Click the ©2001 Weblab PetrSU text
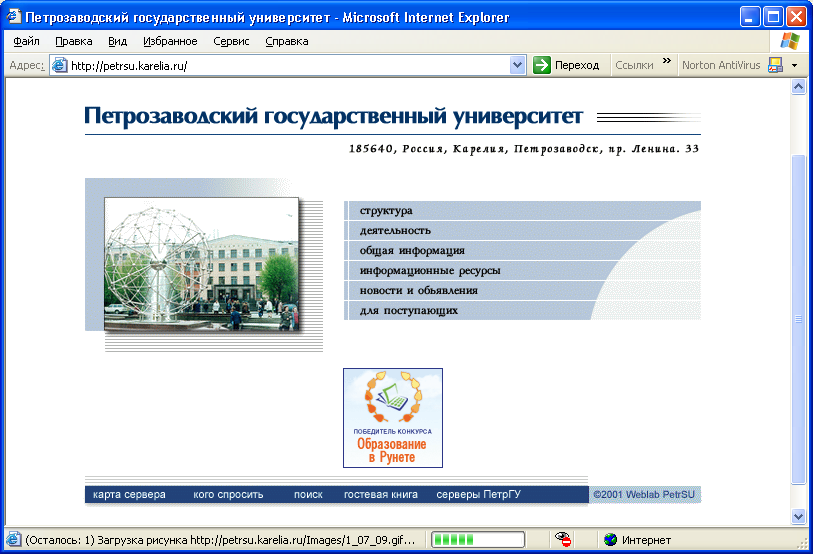The image size is (813, 554). coord(644,495)
